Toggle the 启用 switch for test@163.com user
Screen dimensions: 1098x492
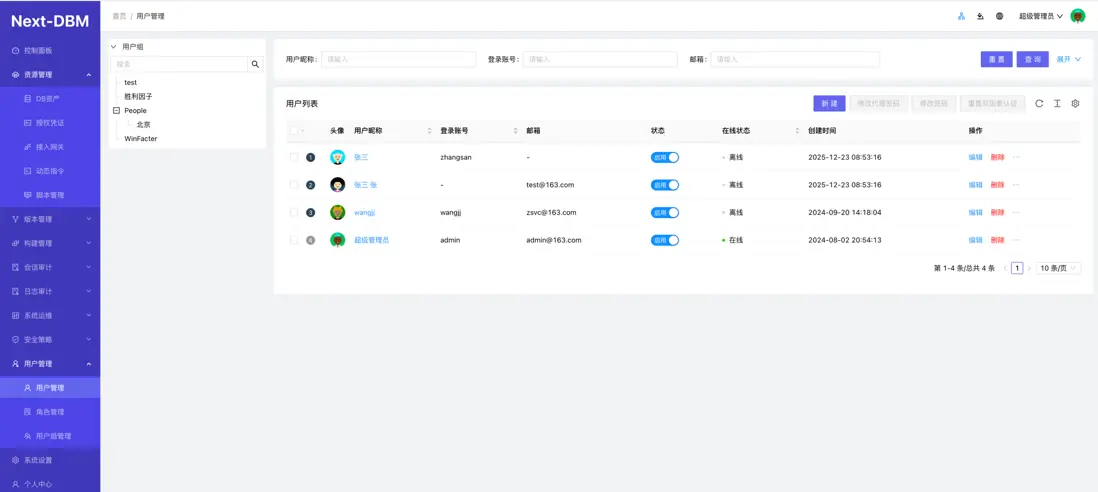coord(665,185)
